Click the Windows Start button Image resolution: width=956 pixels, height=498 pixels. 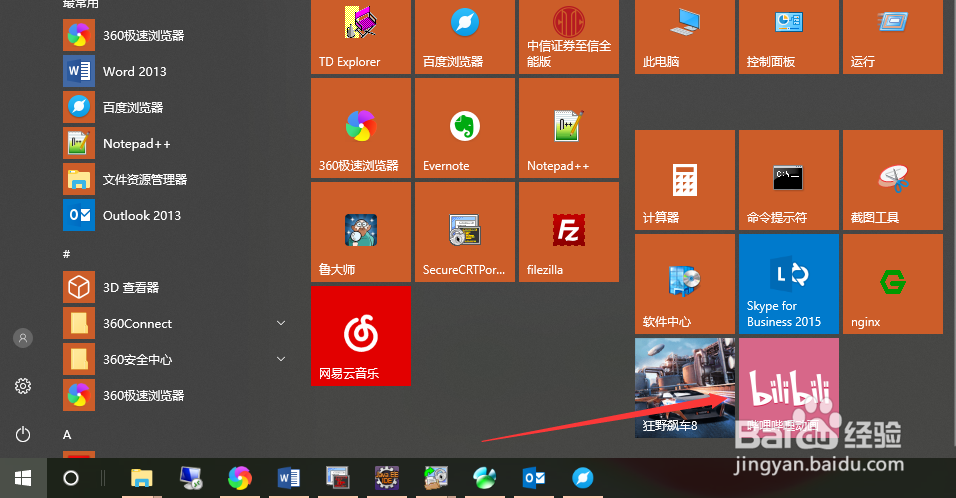click(x=23, y=478)
